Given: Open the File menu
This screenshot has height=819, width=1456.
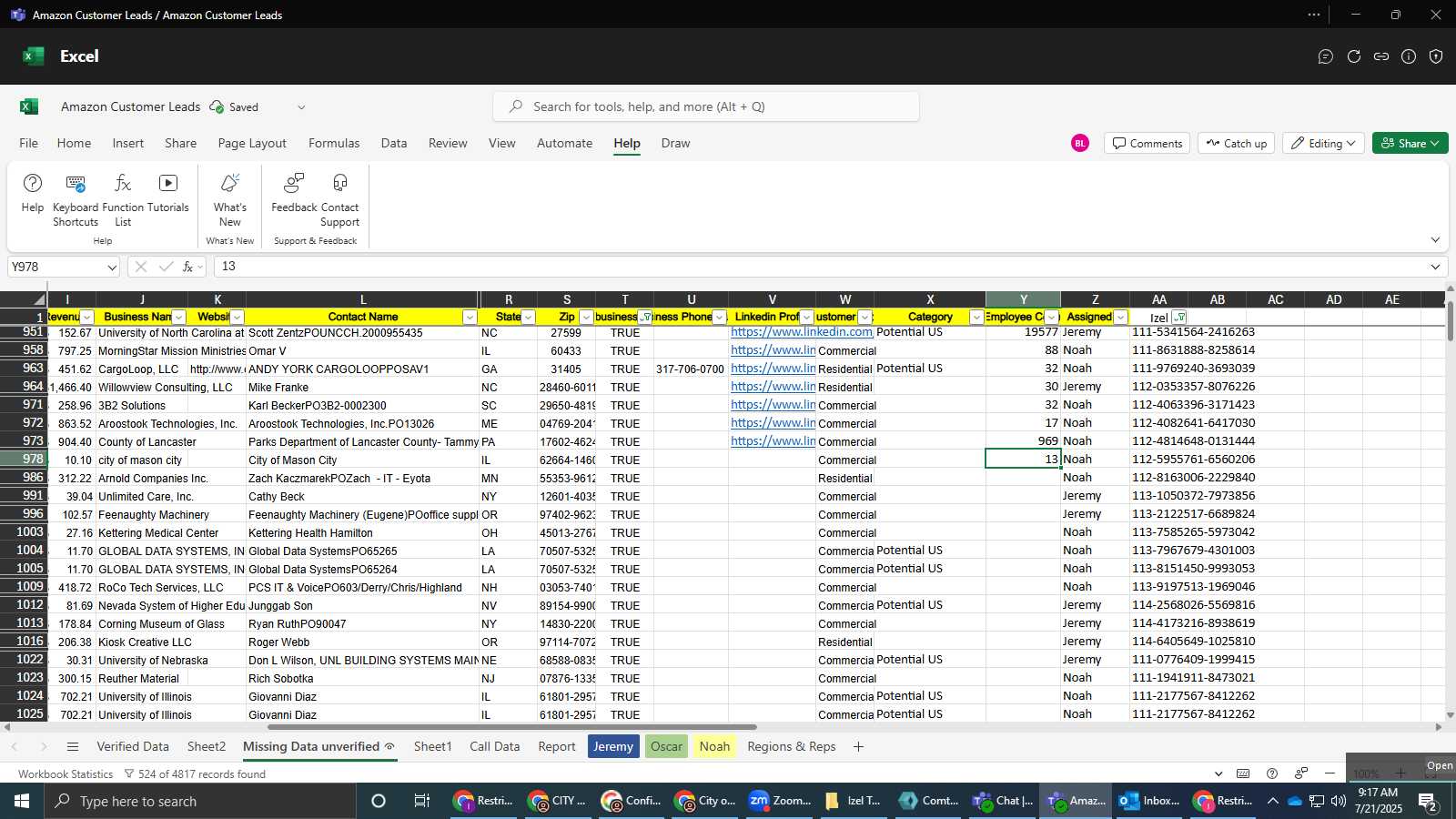Looking at the screenshot, I should pyautogui.click(x=29, y=143).
